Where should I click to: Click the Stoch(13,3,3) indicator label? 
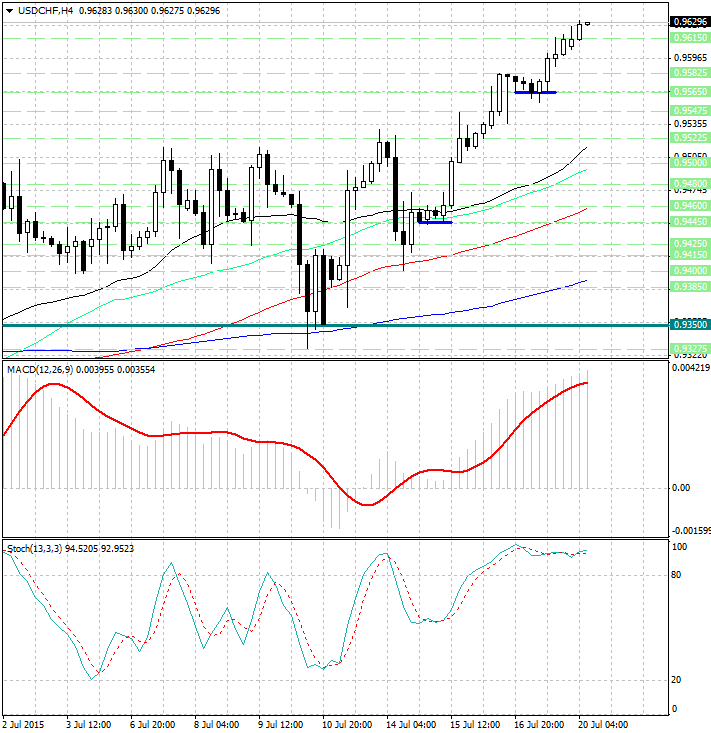(35, 549)
